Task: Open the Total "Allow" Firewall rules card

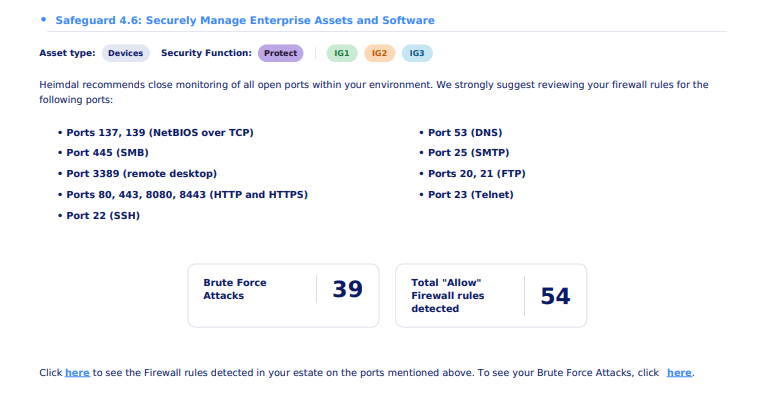Action: click(x=491, y=295)
